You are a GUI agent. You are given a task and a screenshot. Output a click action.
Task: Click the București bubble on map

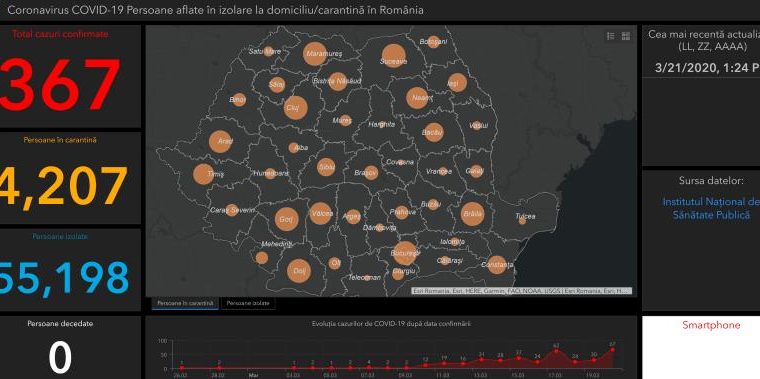tap(404, 253)
